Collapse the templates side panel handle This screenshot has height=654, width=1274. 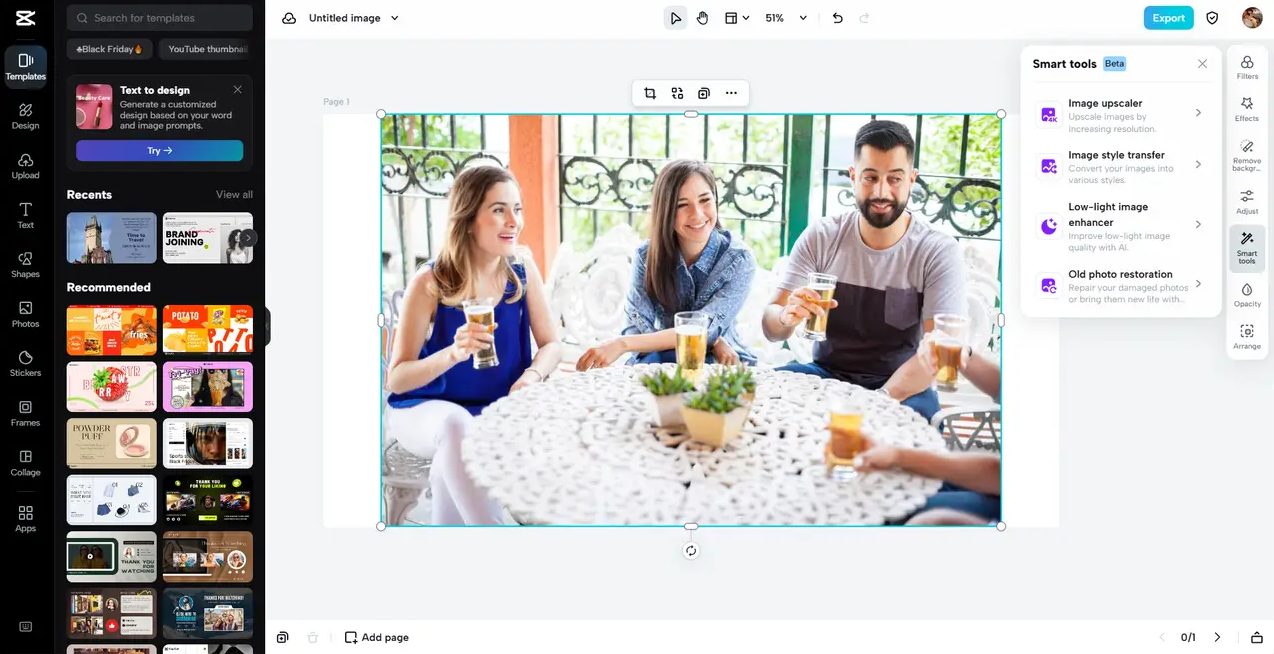click(268, 327)
